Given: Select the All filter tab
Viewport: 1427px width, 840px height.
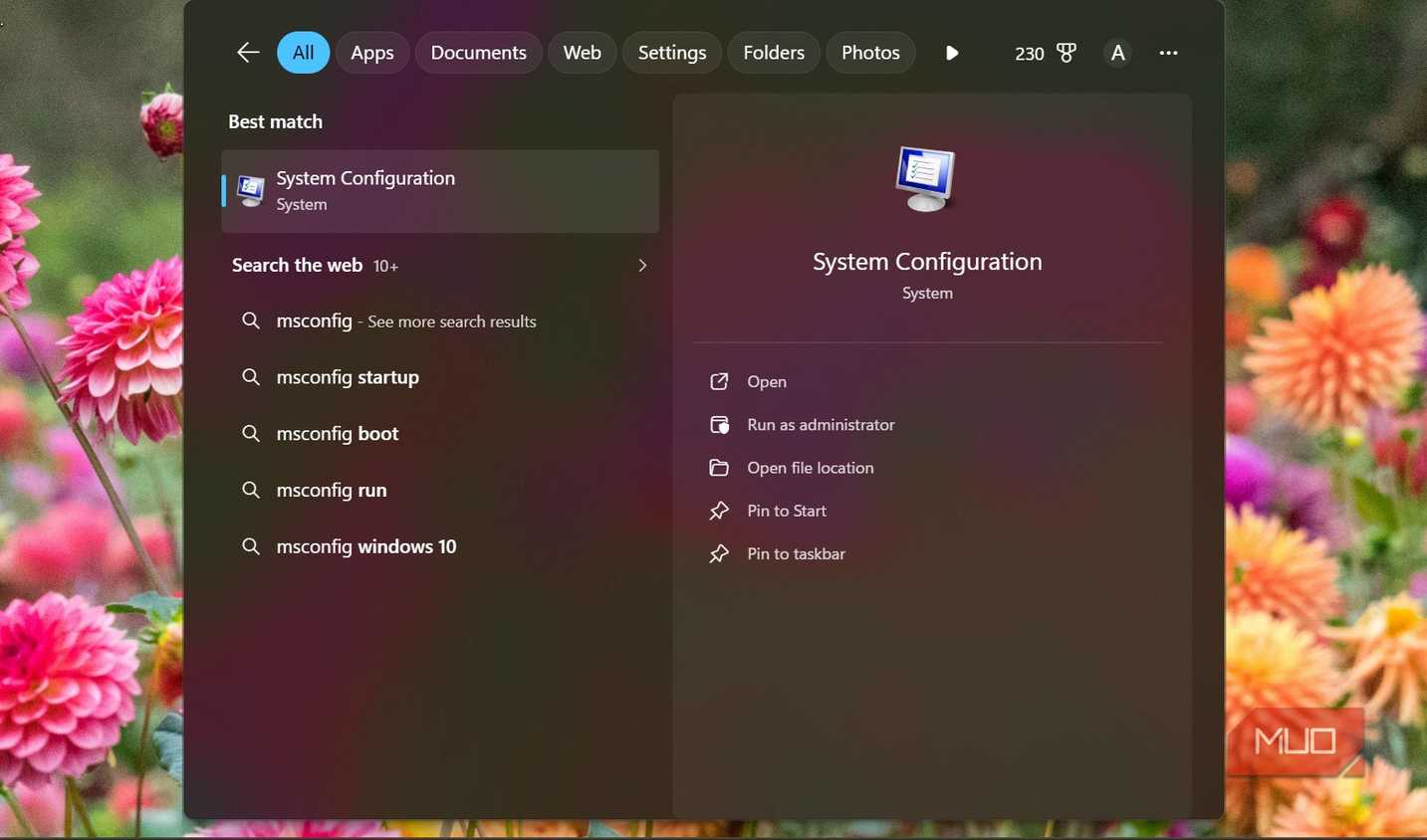Looking at the screenshot, I should 303,53.
